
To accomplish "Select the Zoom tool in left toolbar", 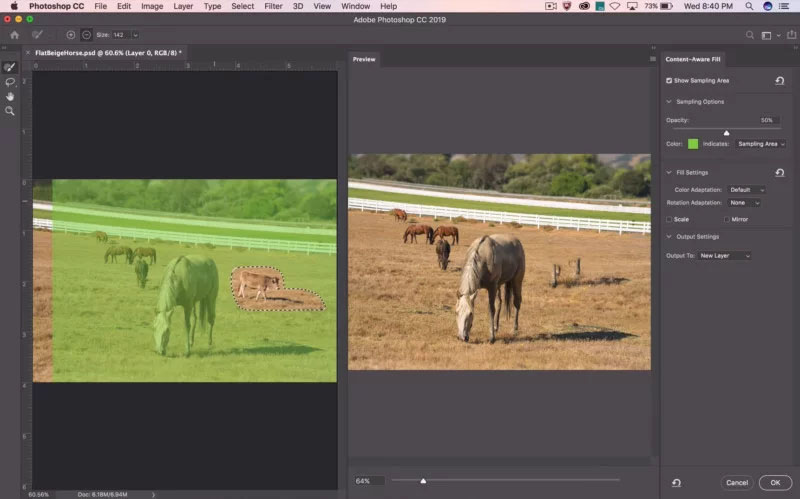I will tap(10, 111).
